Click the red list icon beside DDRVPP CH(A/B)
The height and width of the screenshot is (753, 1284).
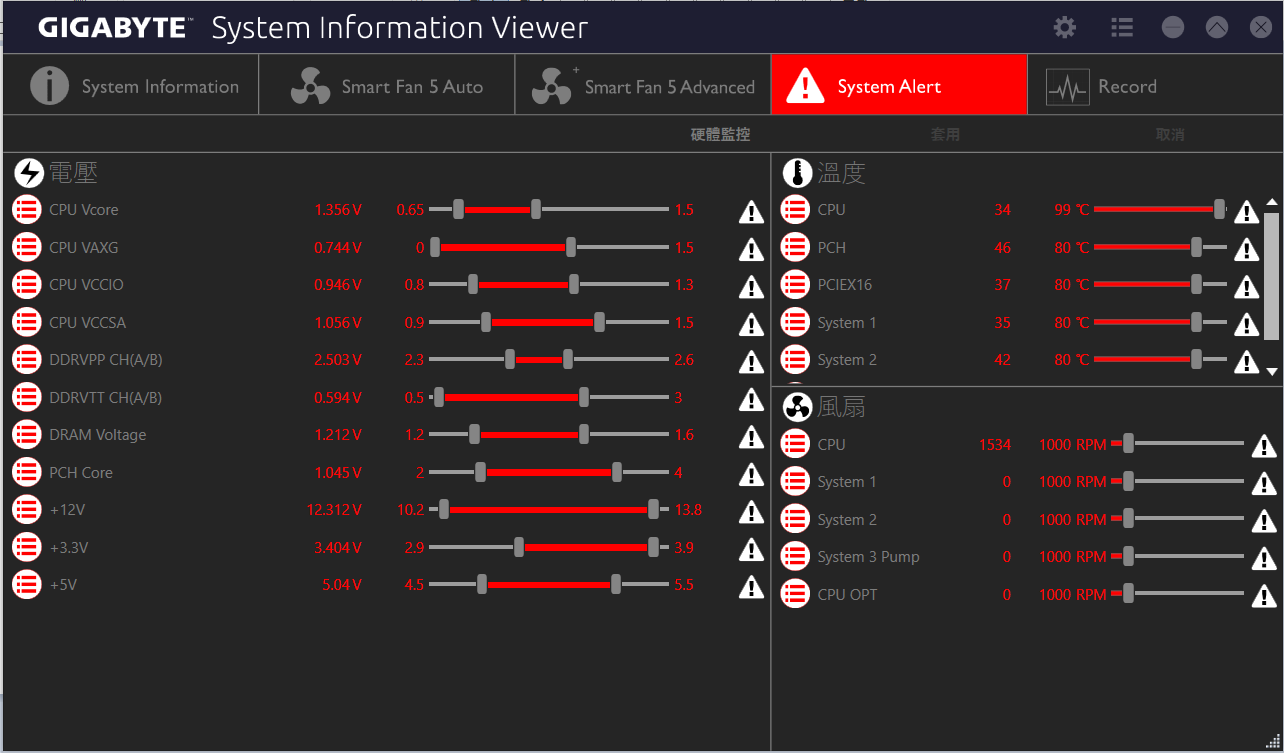coord(27,360)
